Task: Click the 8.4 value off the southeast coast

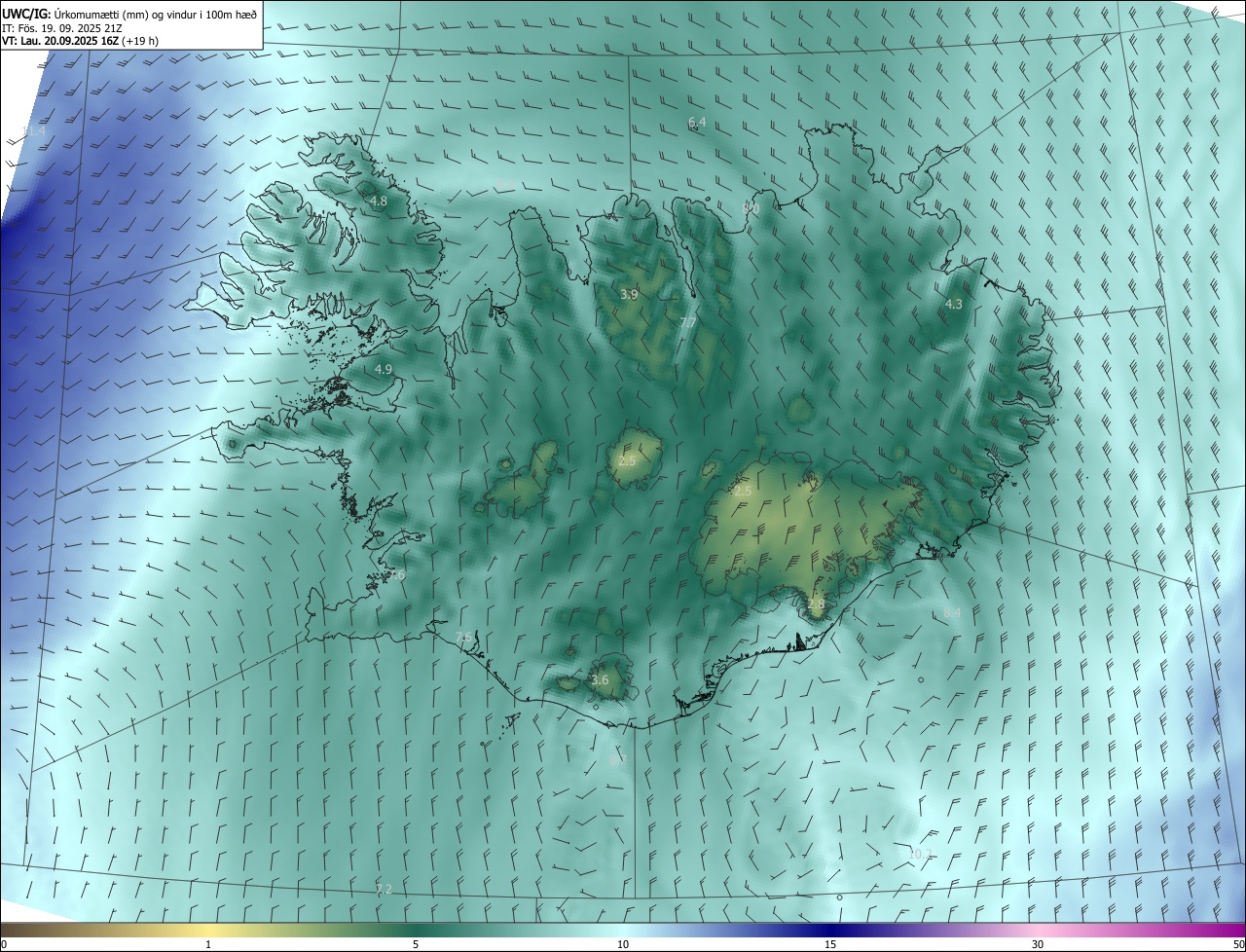Action: point(952,612)
